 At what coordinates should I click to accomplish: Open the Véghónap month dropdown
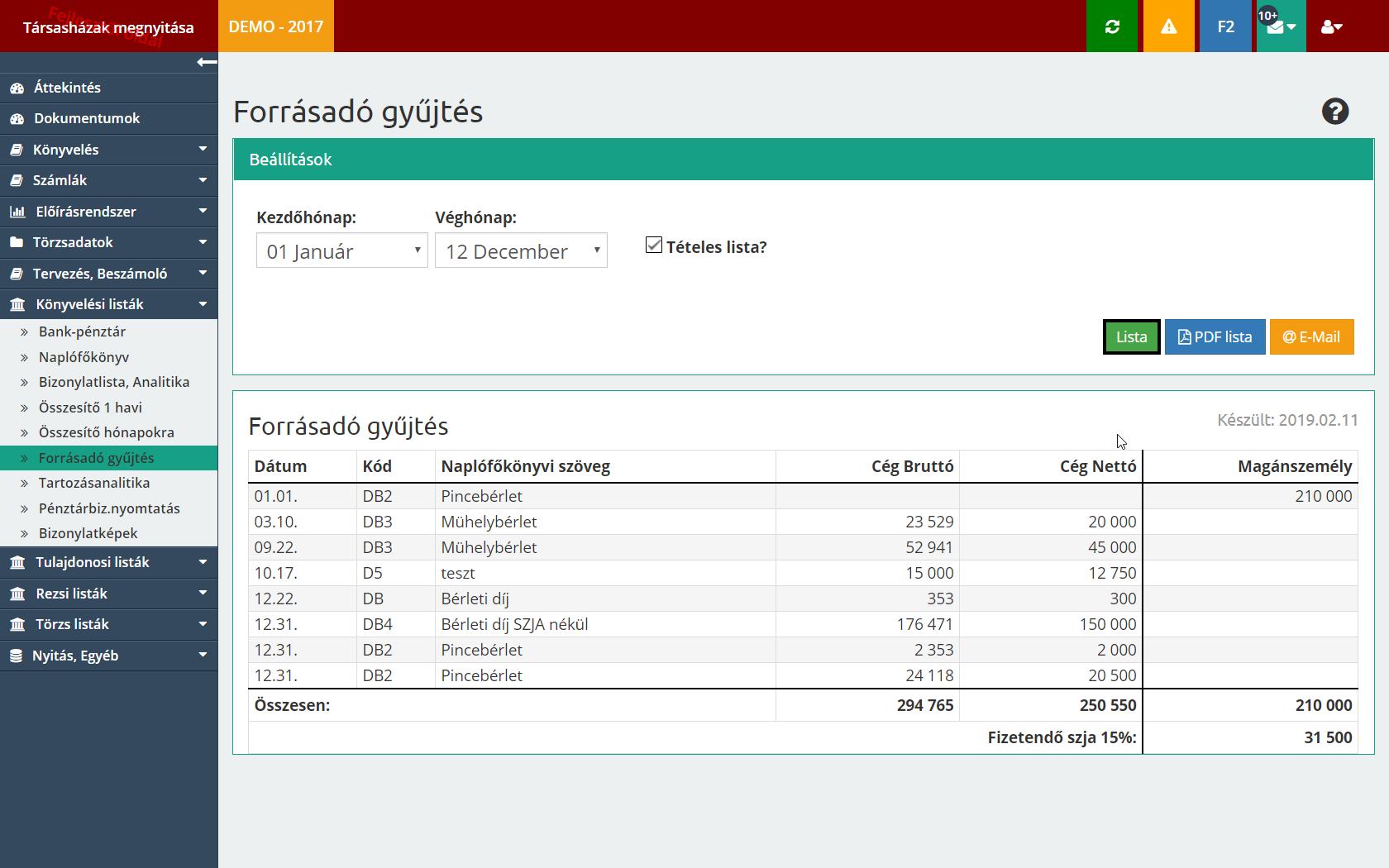click(x=521, y=250)
